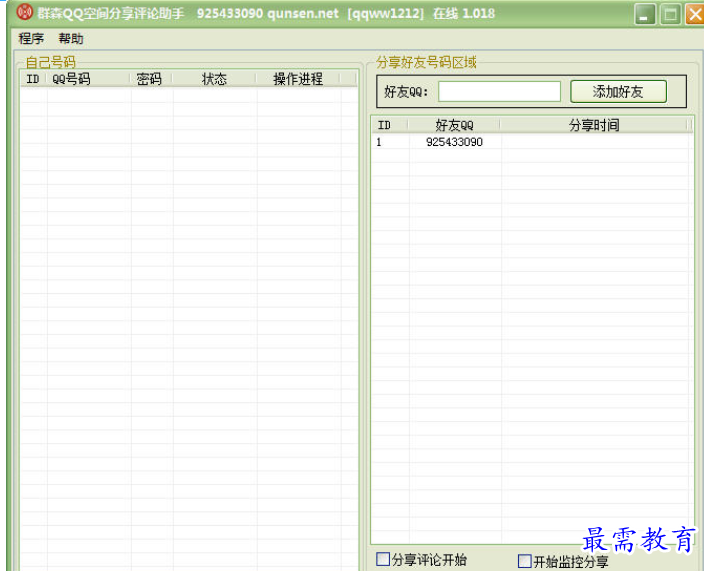Focus the 好友QQ input field
The width and height of the screenshot is (704, 571).
point(499,92)
